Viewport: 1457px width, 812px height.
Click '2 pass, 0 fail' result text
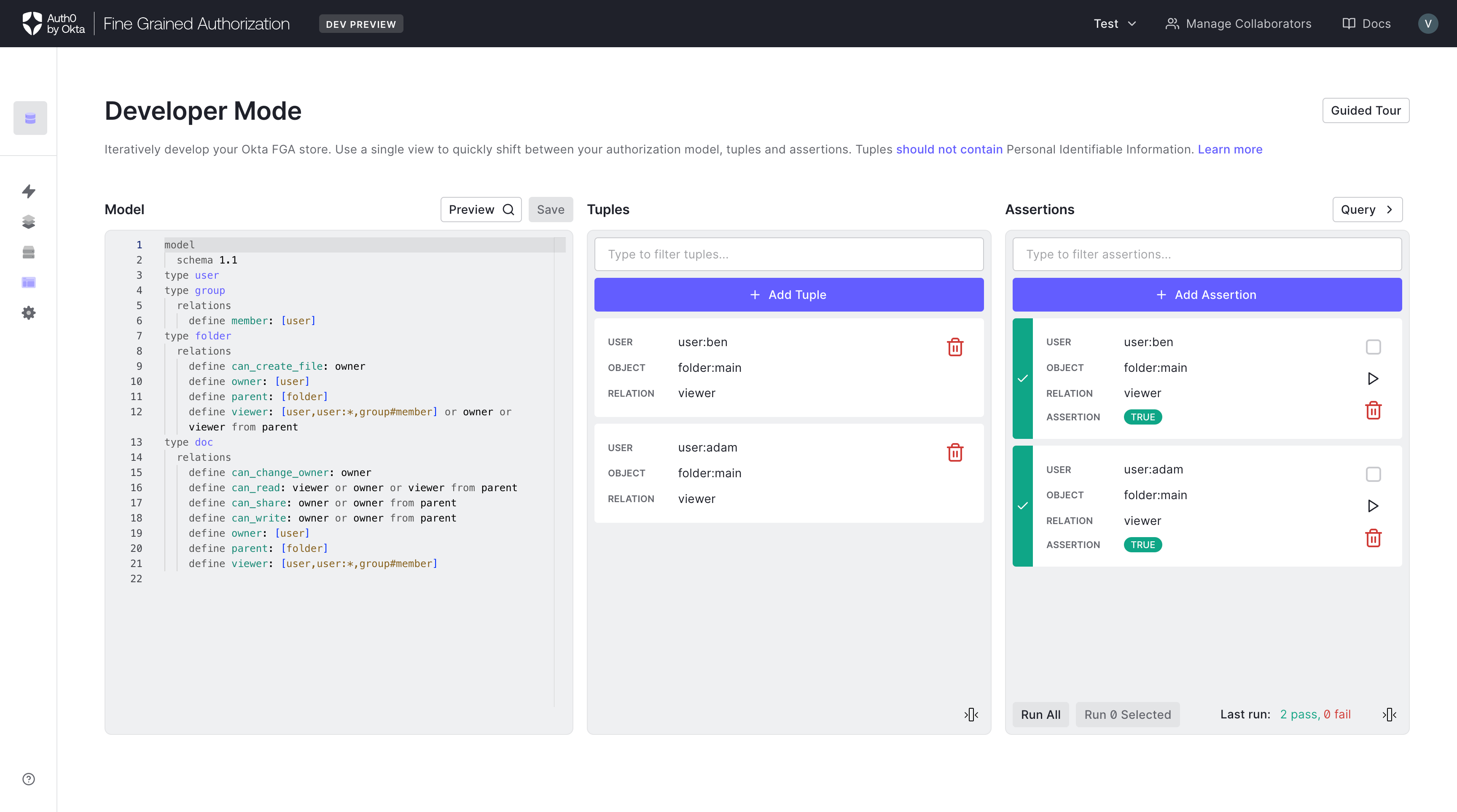(1315, 714)
